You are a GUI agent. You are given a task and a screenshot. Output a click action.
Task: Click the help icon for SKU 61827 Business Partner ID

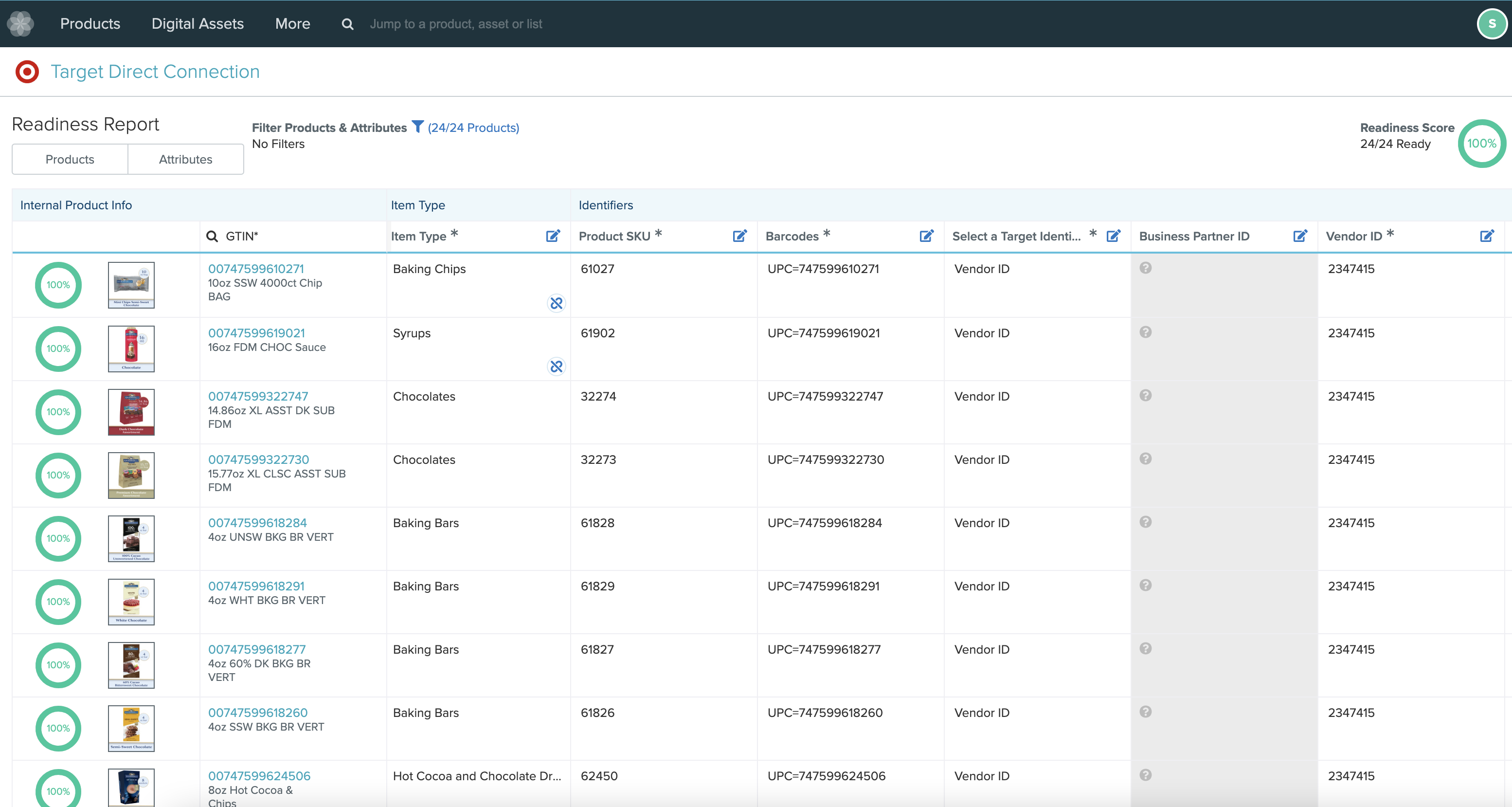pyautogui.click(x=1145, y=648)
